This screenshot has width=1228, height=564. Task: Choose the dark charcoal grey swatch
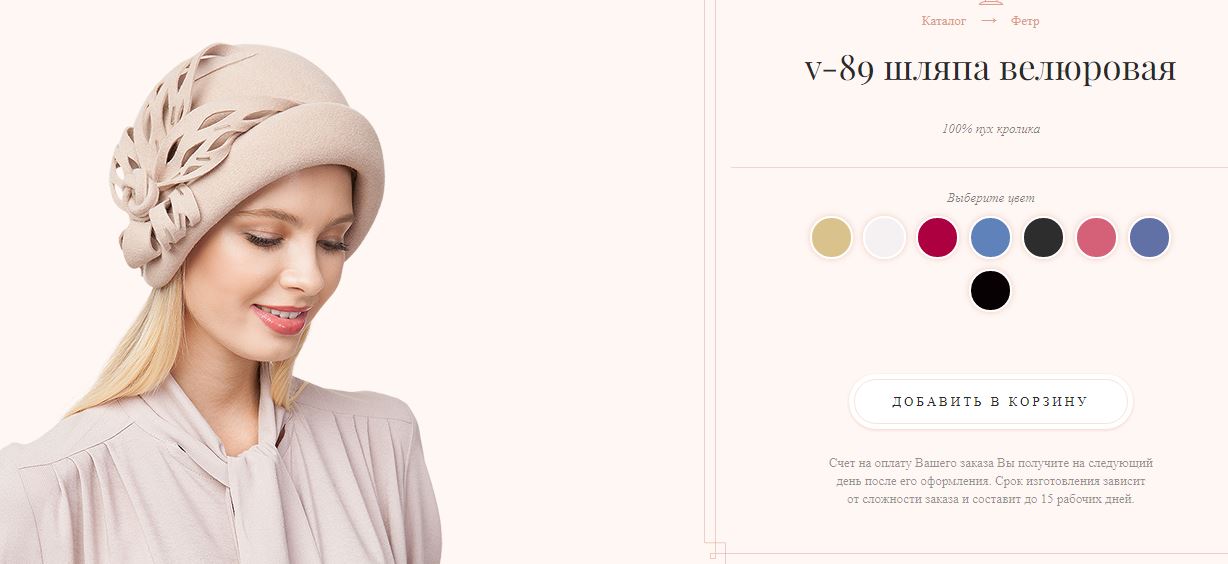(x=1043, y=238)
